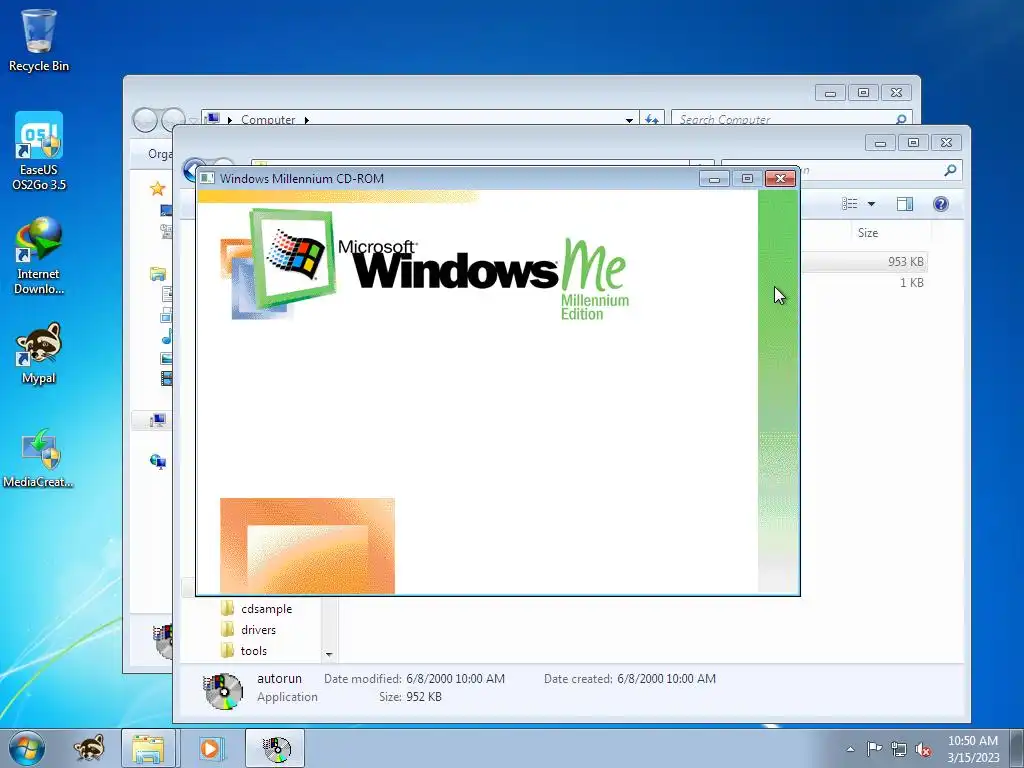Minimize the rear Computer window
1024x768 pixels.
click(x=830, y=93)
